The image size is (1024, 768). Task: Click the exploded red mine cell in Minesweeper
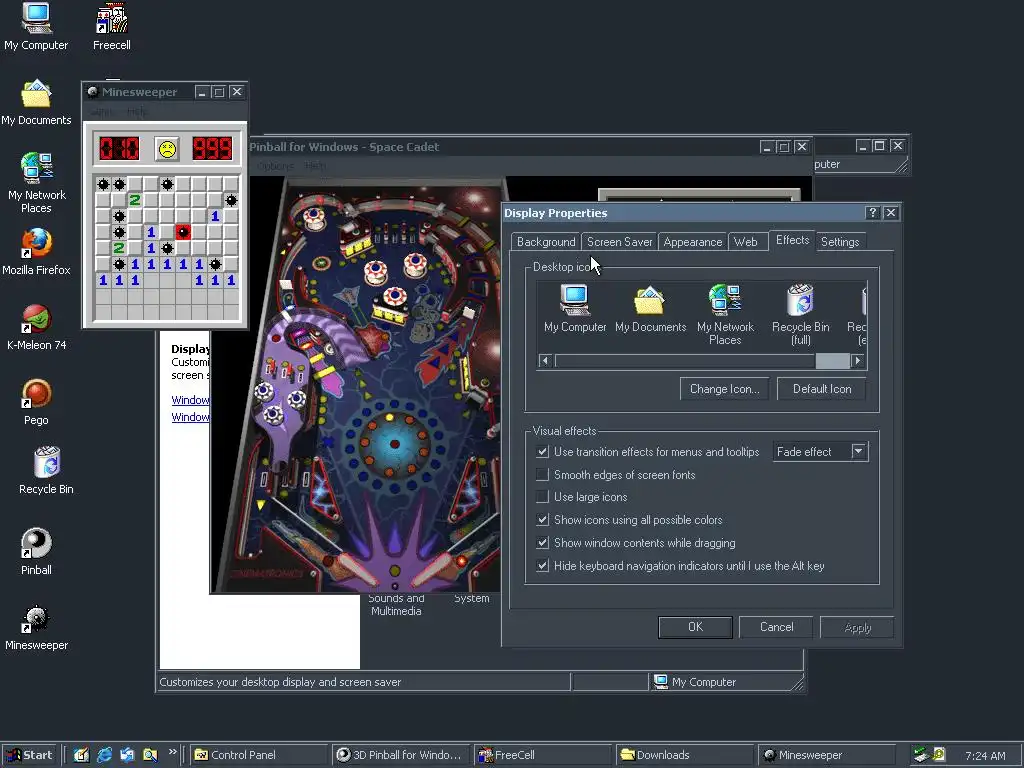click(x=183, y=232)
